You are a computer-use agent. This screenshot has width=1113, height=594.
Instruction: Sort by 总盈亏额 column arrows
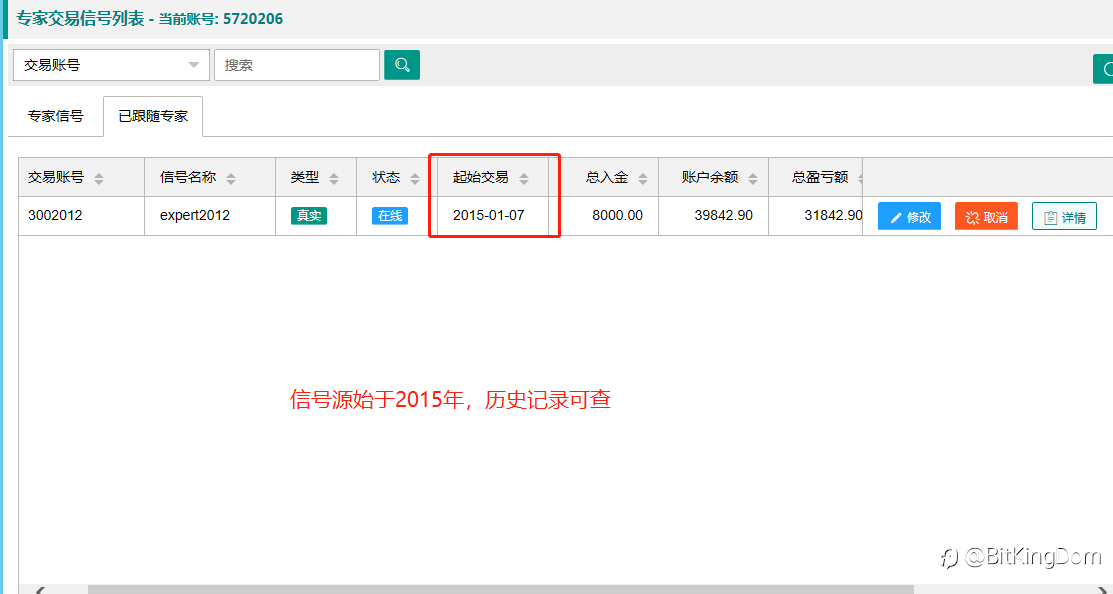[x=860, y=178]
